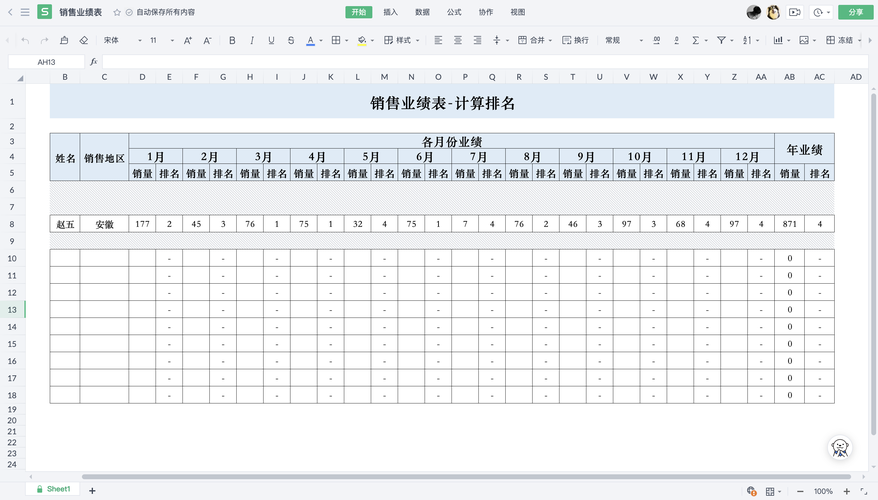Switch to the 插入 tab
The height and width of the screenshot is (500, 878).
(x=390, y=12)
